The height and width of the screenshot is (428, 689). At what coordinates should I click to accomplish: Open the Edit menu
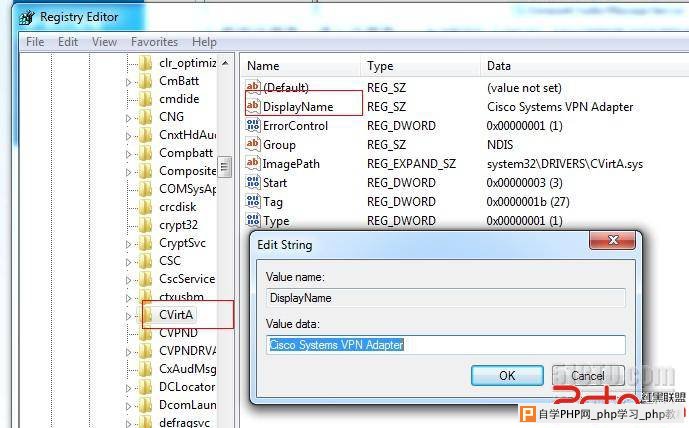click(68, 42)
